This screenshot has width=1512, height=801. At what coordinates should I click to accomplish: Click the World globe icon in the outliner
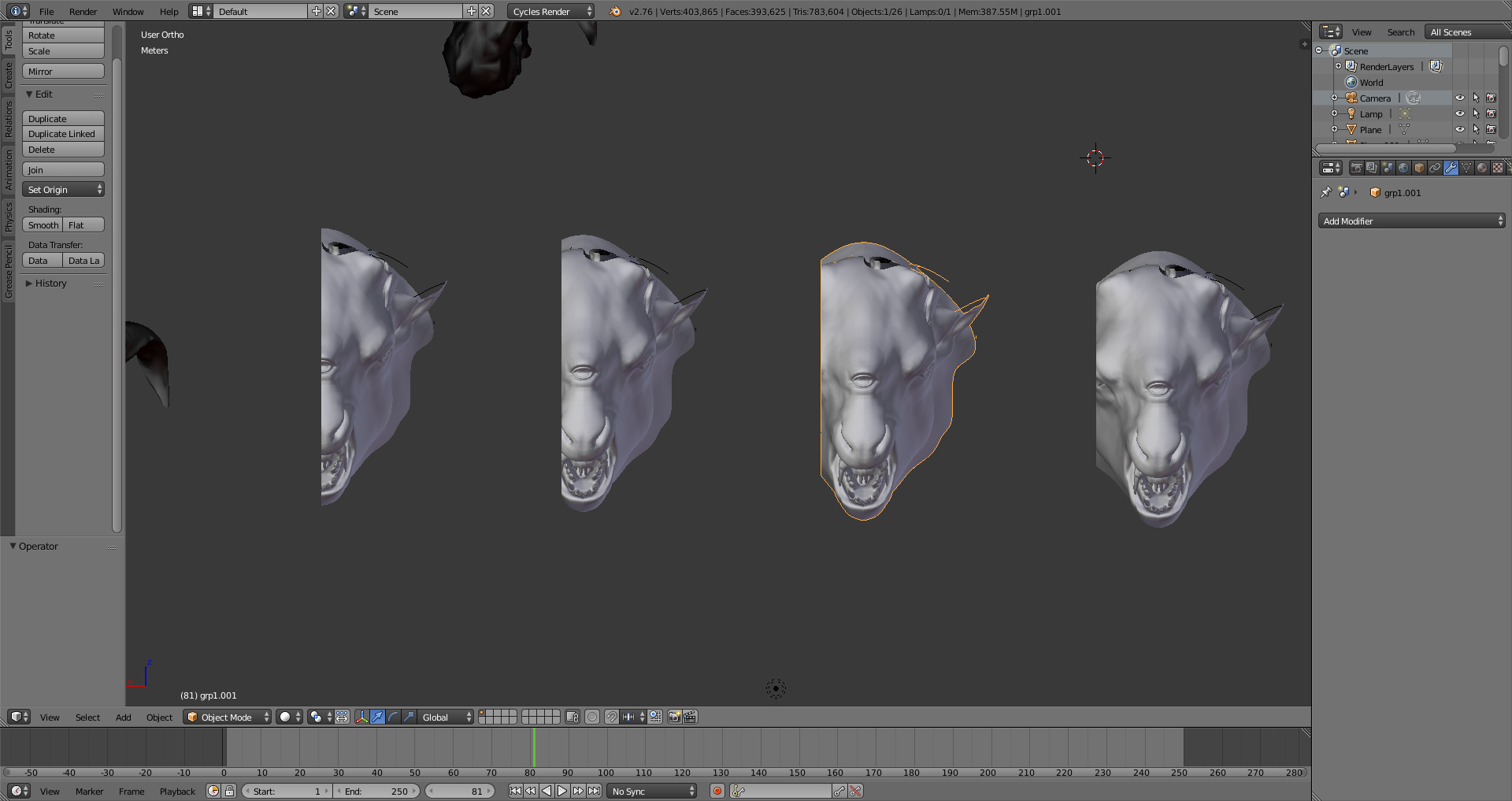[1351, 82]
